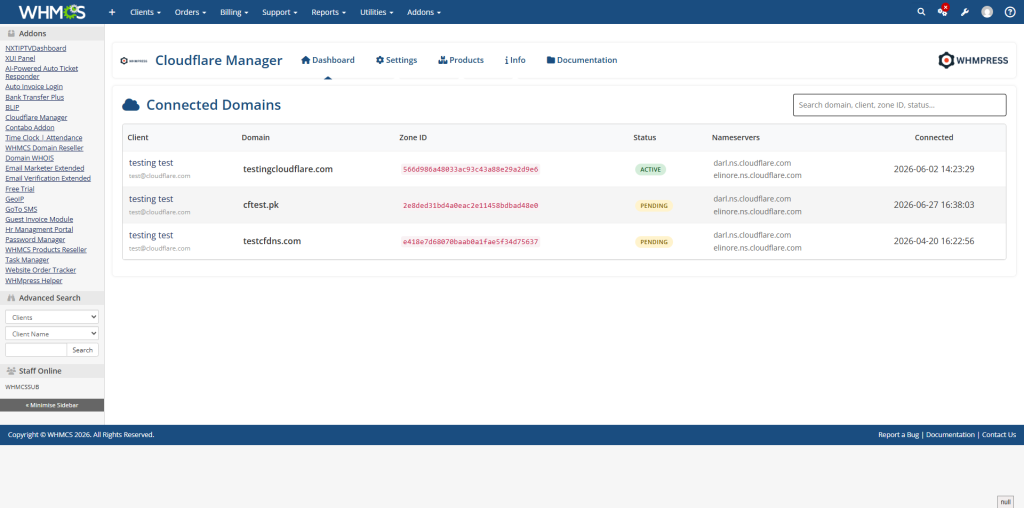Open the Reports menu
This screenshot has height=508, width=1024.
pos(328,12)
